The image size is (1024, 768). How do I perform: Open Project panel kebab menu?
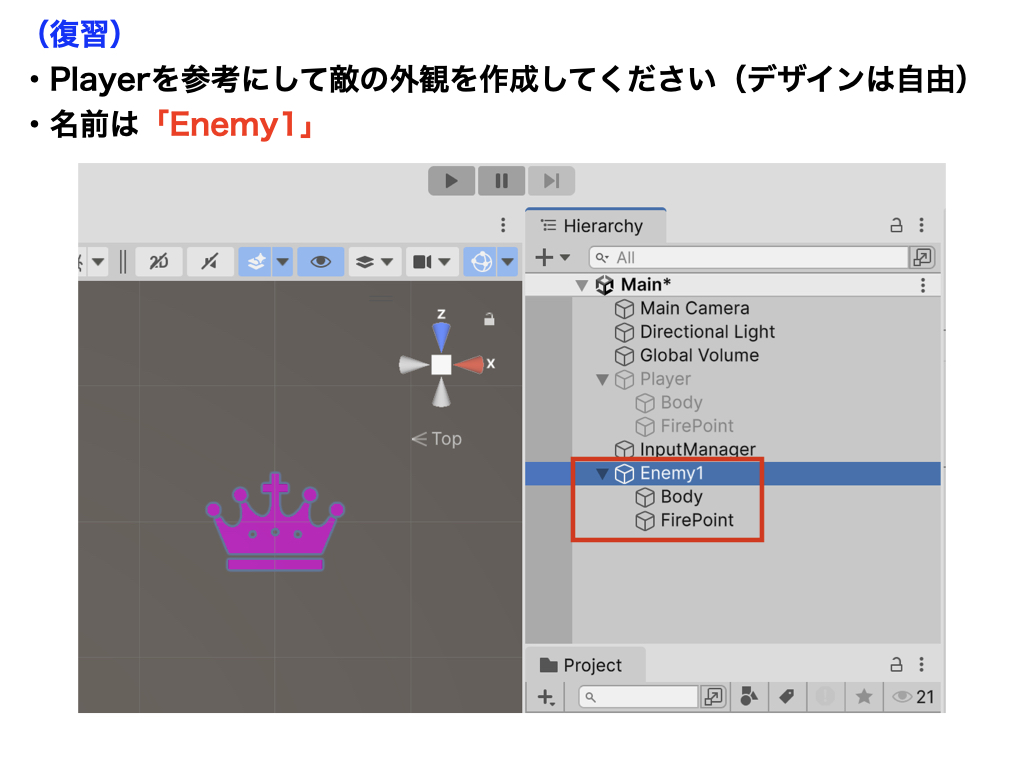921,665
